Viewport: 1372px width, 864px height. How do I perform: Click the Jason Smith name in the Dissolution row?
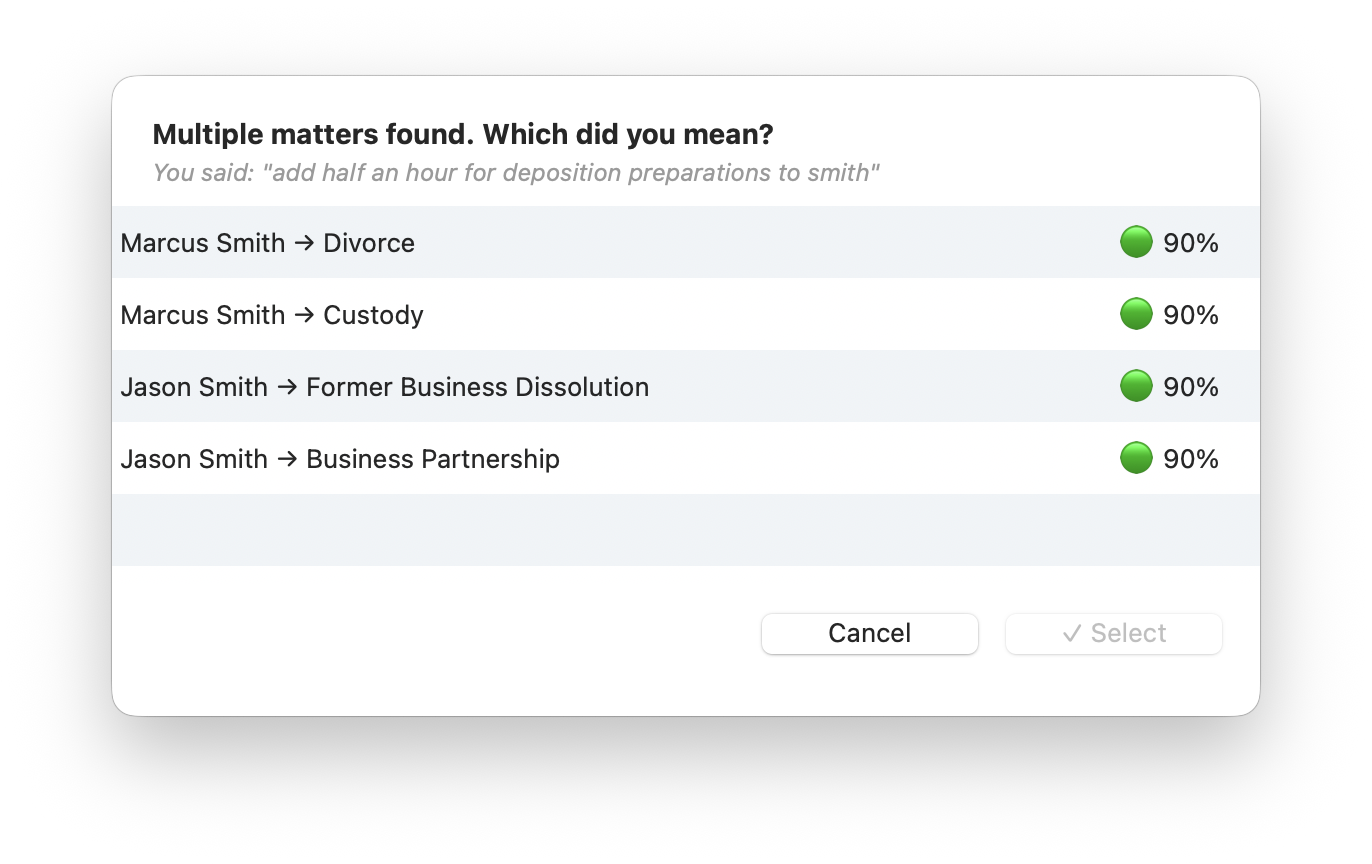[x=194, y=386]
